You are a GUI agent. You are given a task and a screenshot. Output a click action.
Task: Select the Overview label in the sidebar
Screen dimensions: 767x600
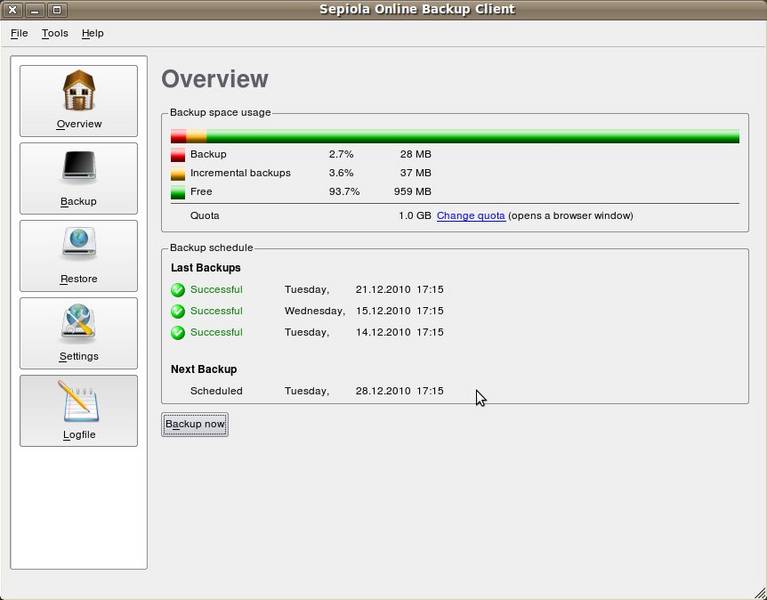pyautogui.click(x=79, y=124)
